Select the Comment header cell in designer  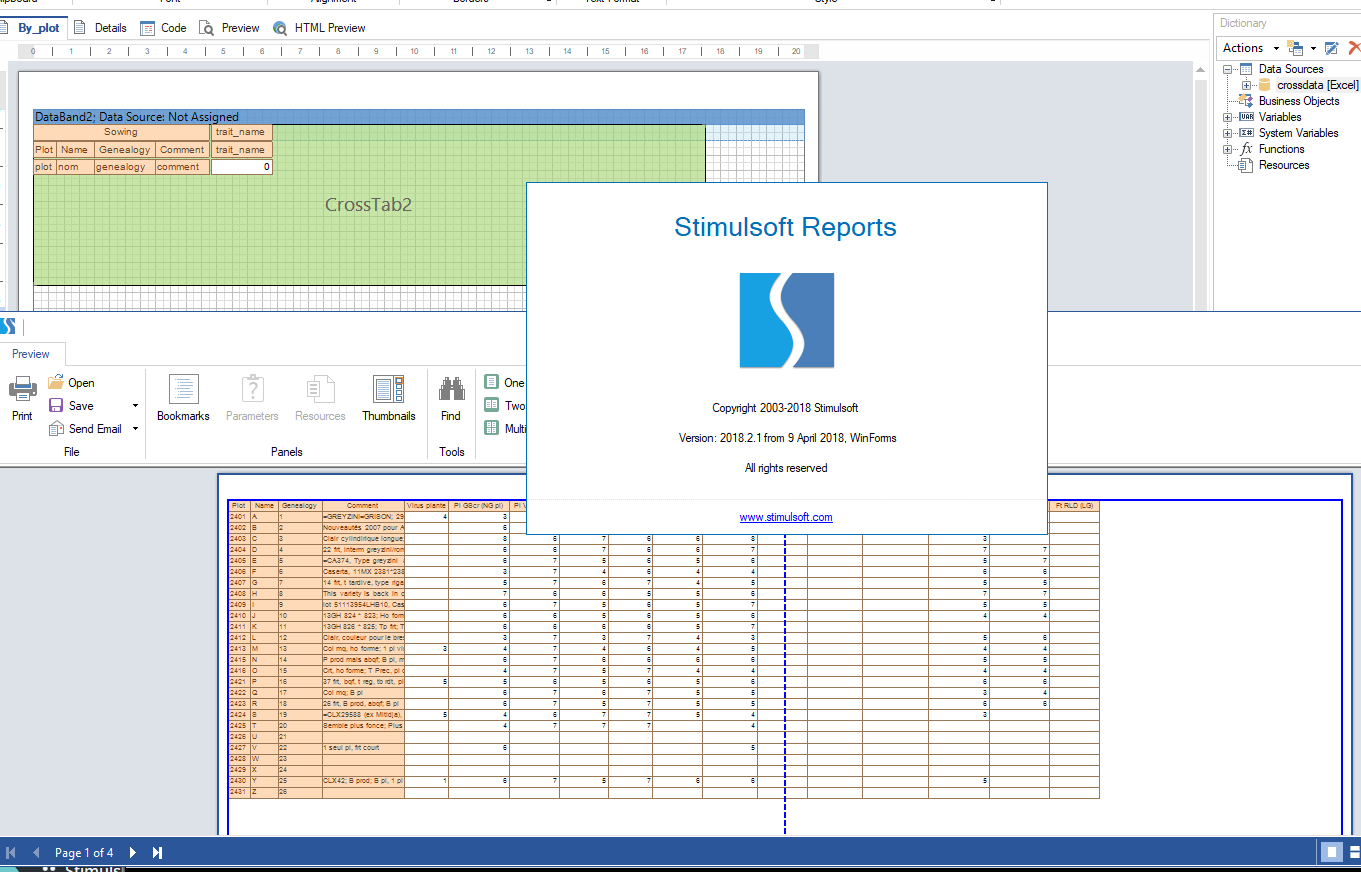(x=182, y=150)
